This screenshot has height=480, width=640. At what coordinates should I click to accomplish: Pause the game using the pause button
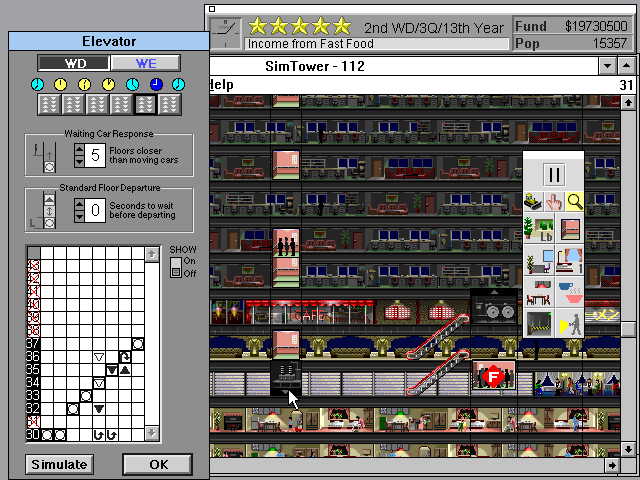pos(554,175)
